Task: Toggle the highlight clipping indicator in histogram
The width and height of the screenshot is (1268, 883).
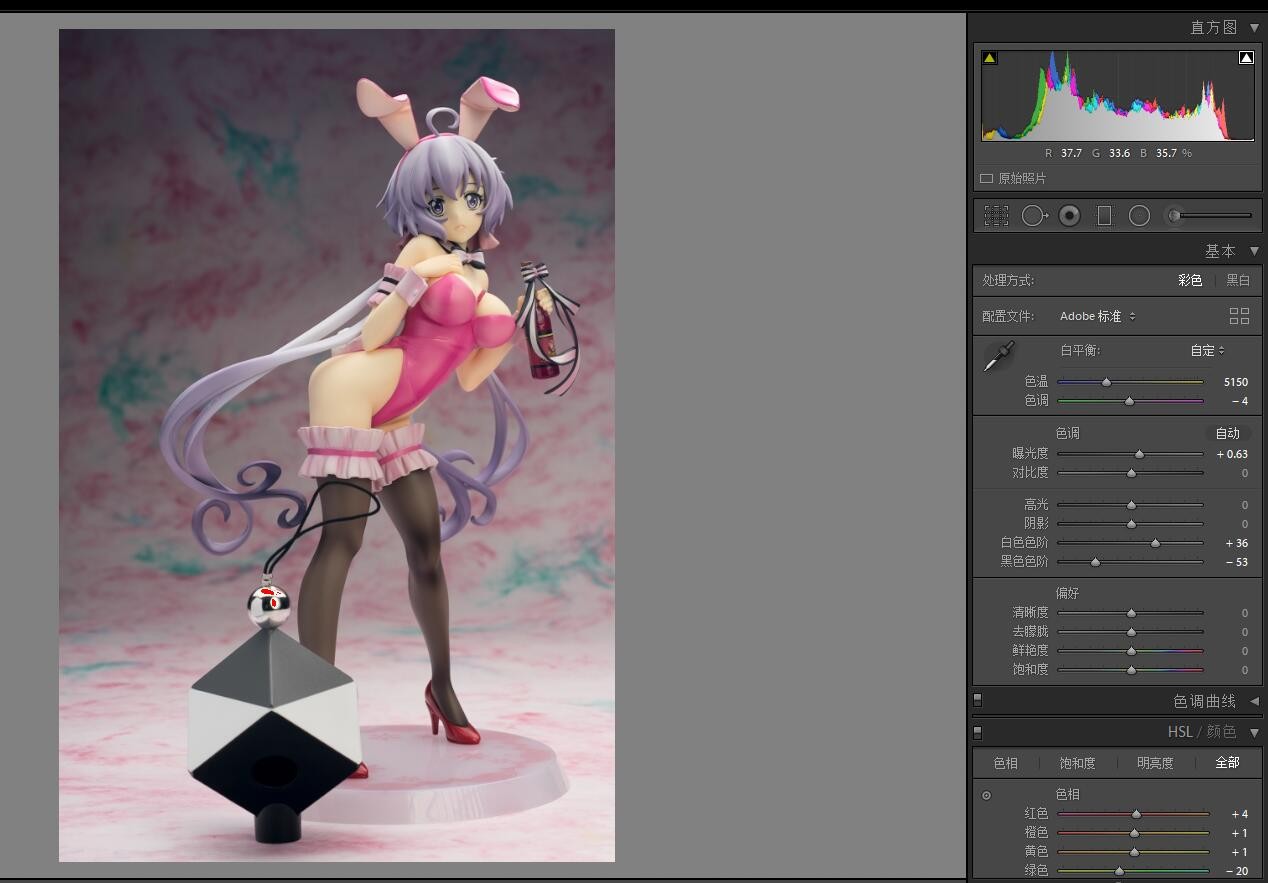Action: [1246, 58]
